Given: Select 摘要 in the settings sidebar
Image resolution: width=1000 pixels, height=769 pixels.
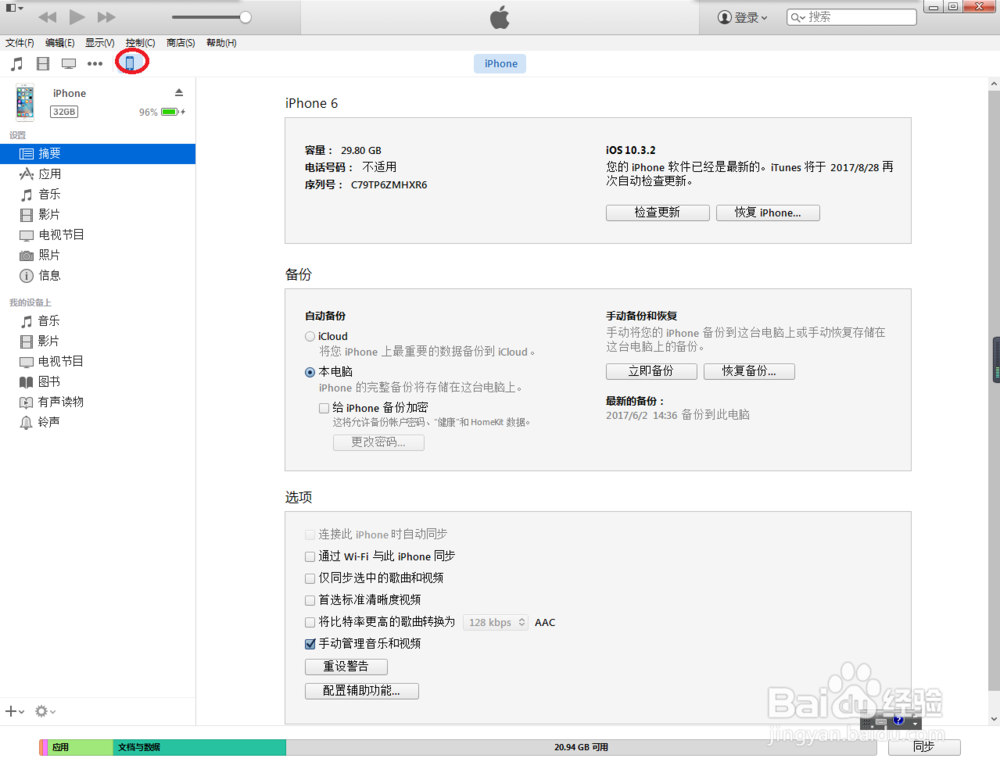Looking at the screenshot, I should point(98,154).
